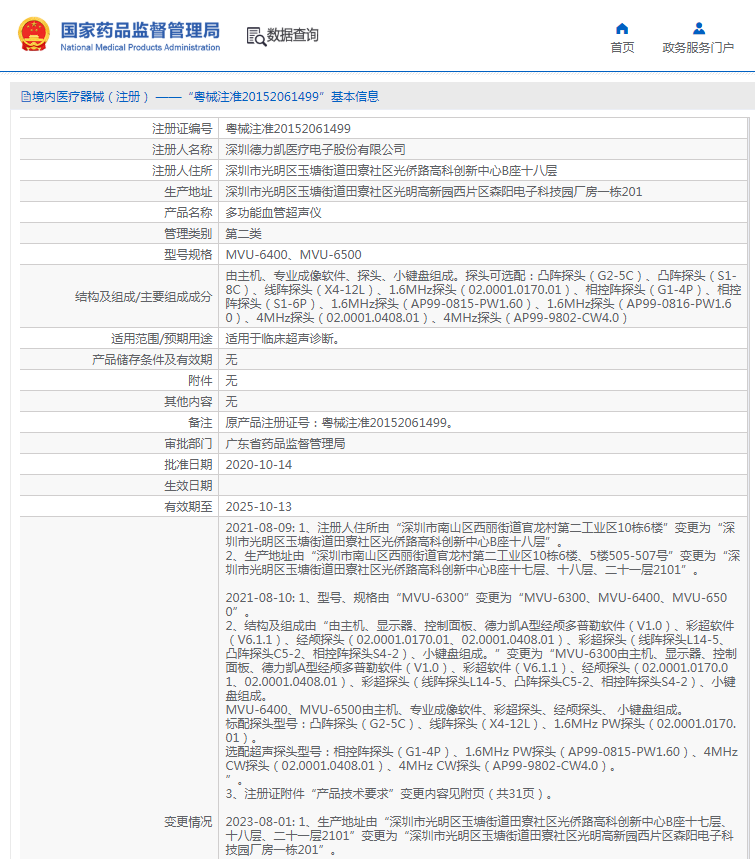
Task: Click 无 in the 附件 row
Action: [231, 381]
